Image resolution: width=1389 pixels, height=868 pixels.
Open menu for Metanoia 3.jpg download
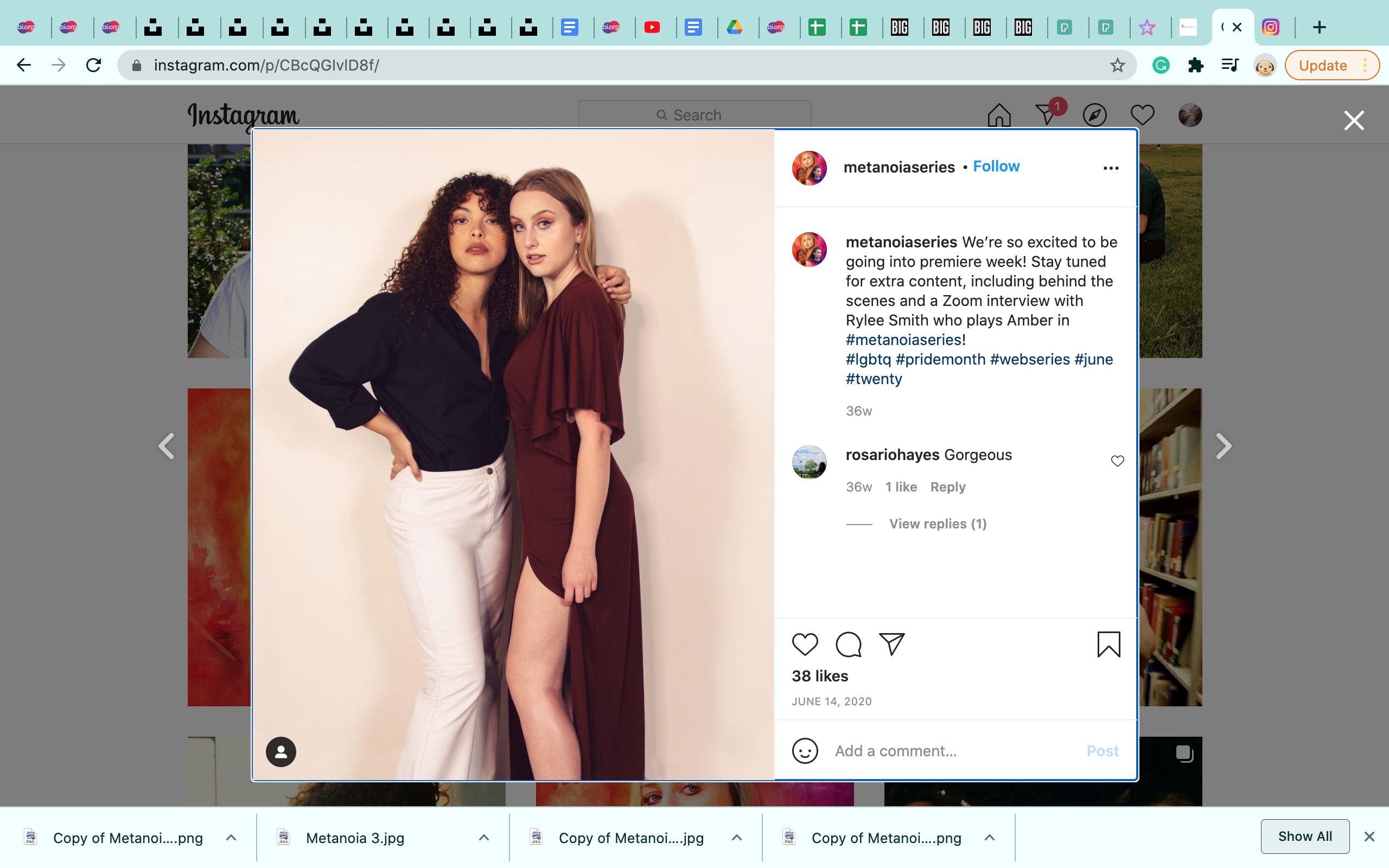[x=484, y=838]
